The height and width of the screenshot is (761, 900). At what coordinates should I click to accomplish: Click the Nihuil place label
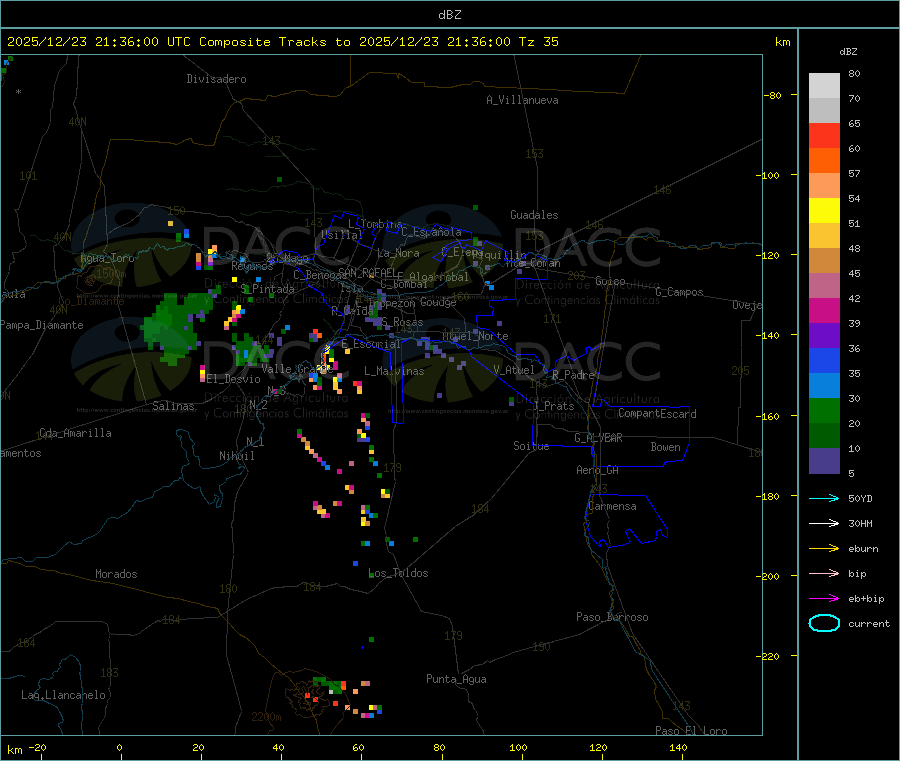237,456
